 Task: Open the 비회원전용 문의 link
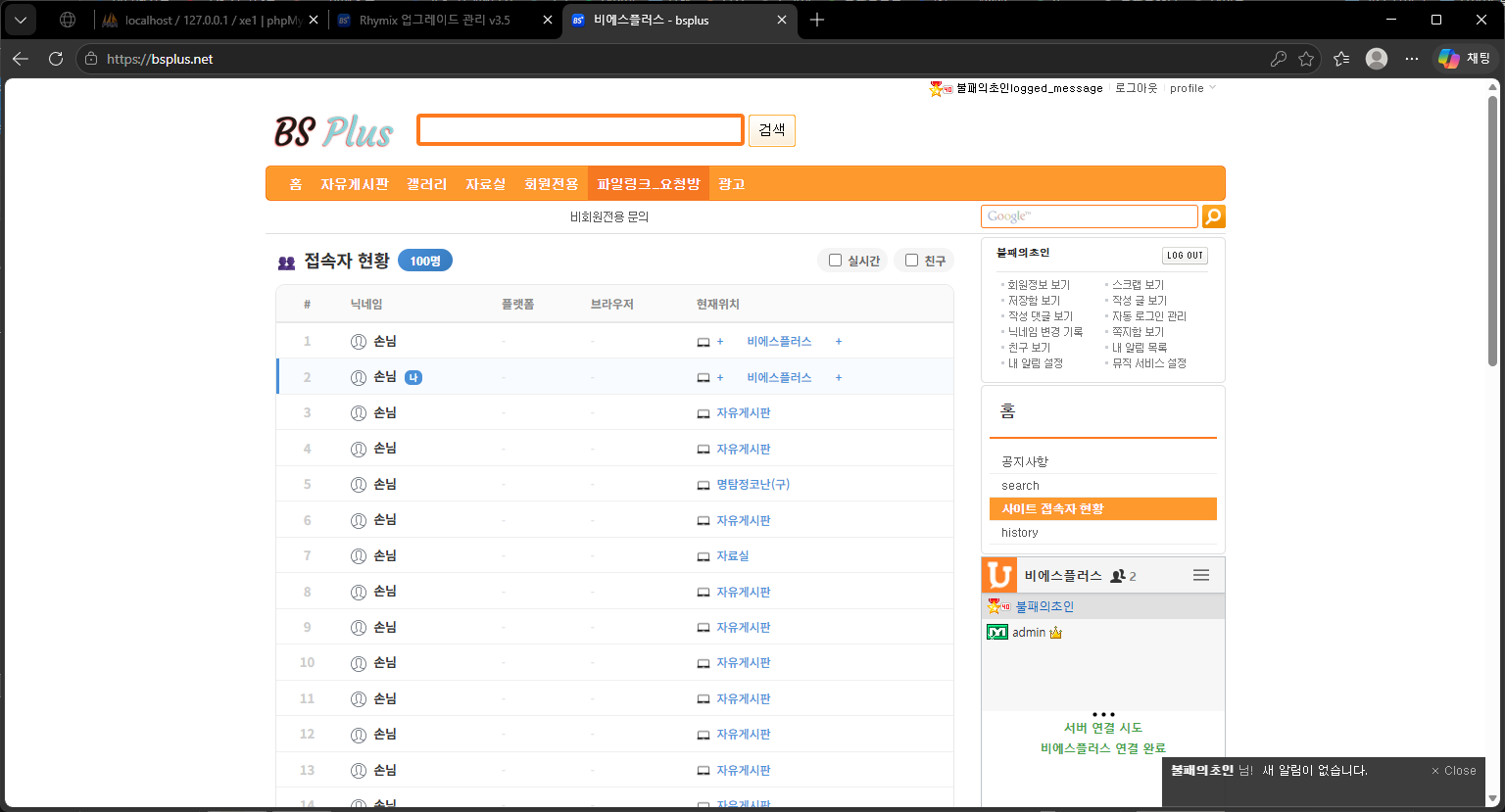click(x=609, y=216)
